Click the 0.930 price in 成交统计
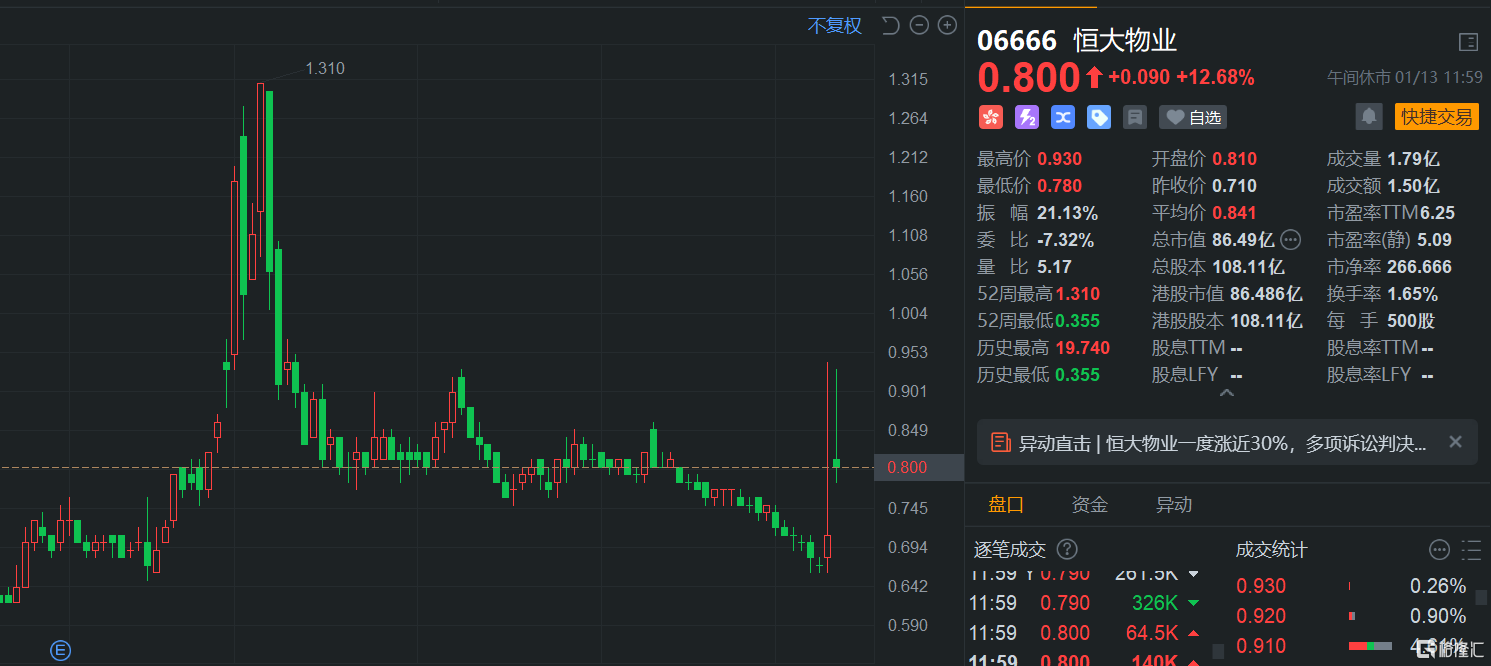The width and height of the screenshot is (1491, 666). pyautogui.click(x=1262, y=586)
